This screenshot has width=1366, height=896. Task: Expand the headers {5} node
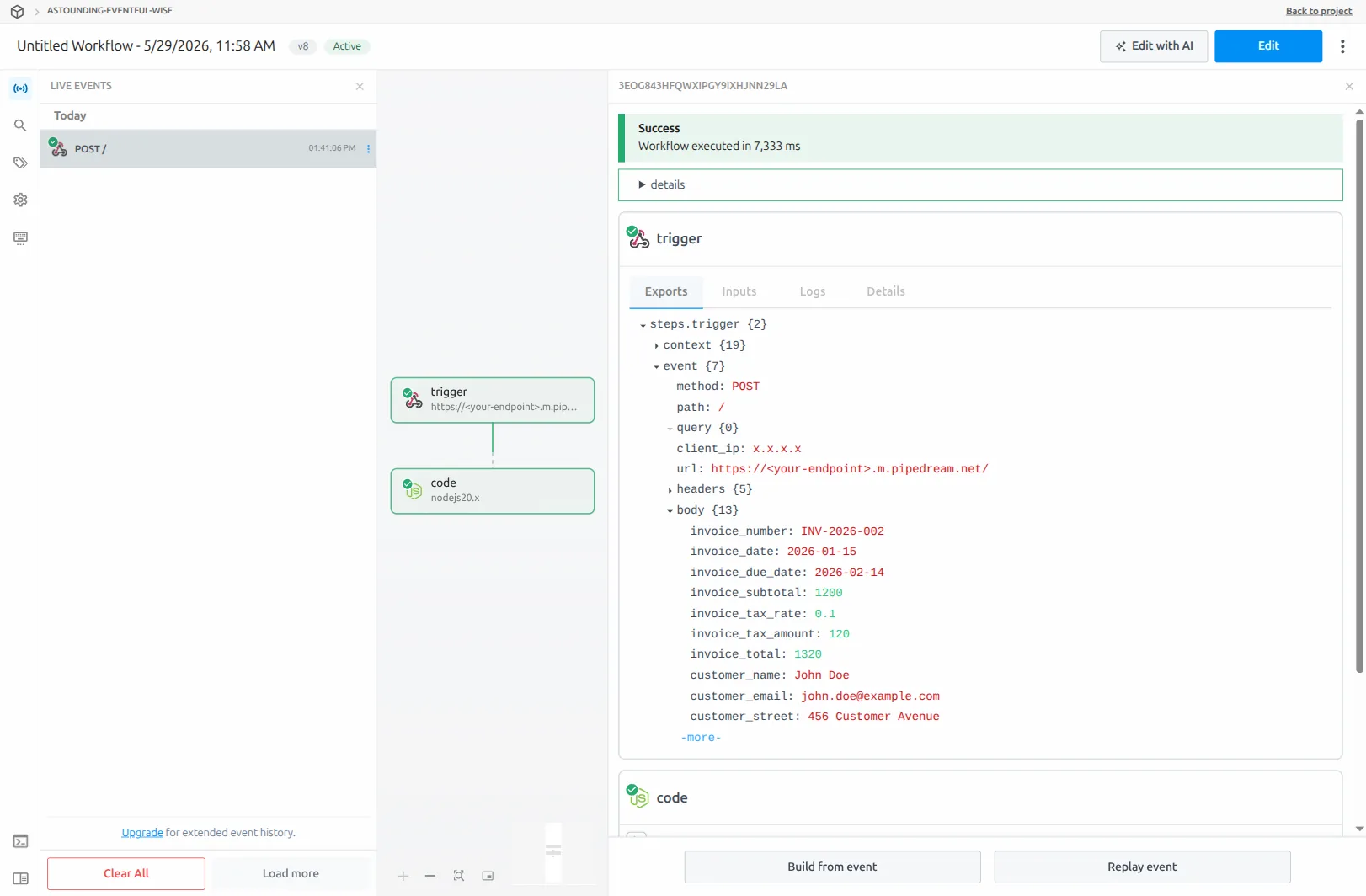point(670,490)
